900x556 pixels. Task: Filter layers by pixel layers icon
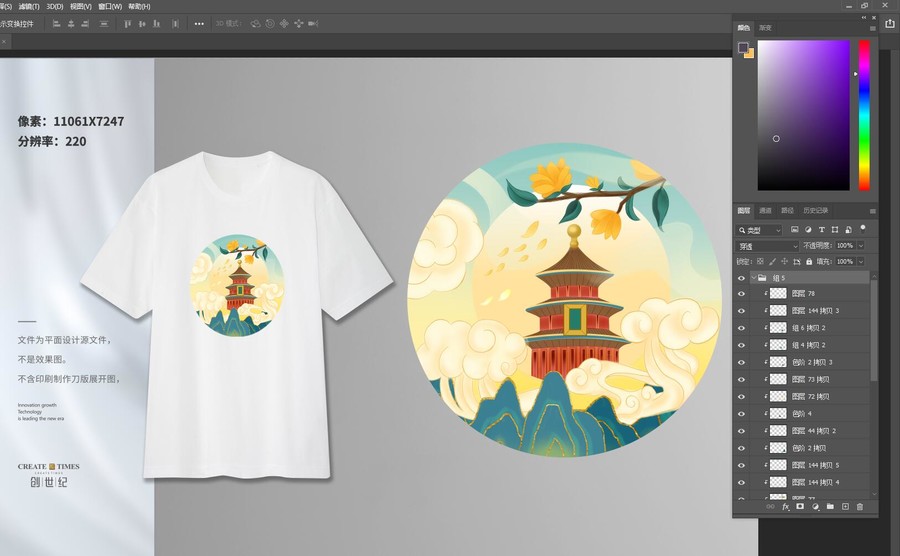coord(794,230)
